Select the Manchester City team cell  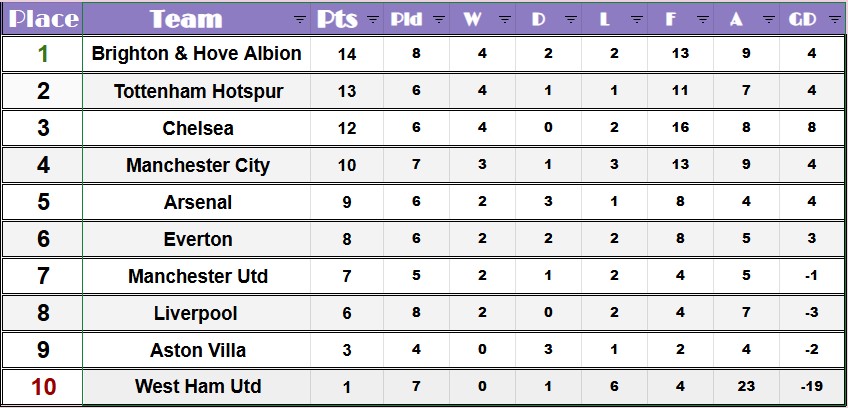pos(198,165)
